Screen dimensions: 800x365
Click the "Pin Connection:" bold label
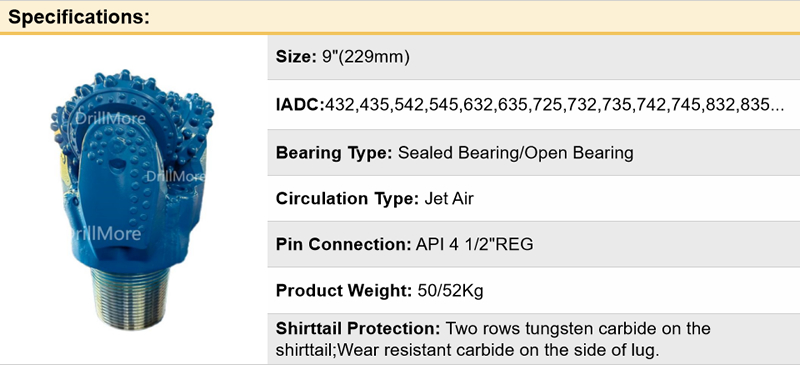pos(343,244)
